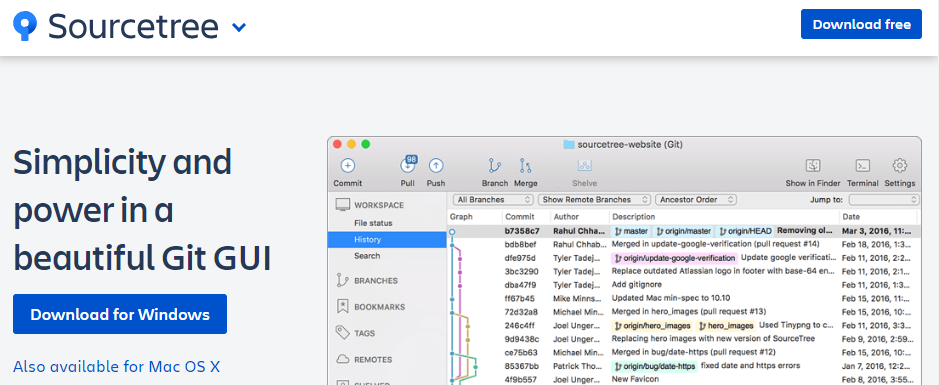Image resolution: width=939 pixels, height=385 pixels.
Task: Click the Merge toolbar icon
Action: (x=525, y=166)
